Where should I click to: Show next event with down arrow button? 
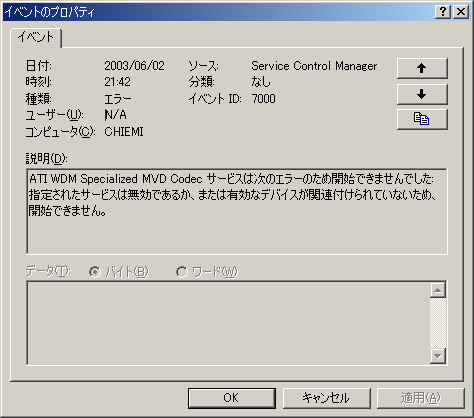point(422,94)
